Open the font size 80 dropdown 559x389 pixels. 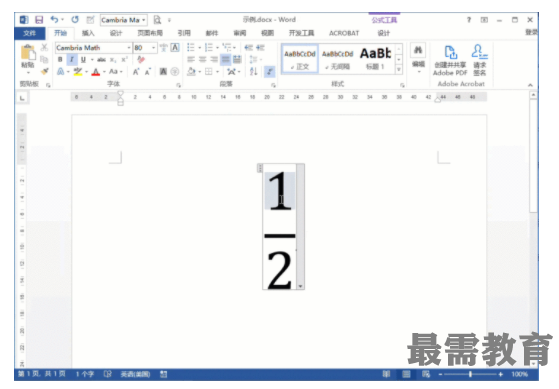coord(154,48)
